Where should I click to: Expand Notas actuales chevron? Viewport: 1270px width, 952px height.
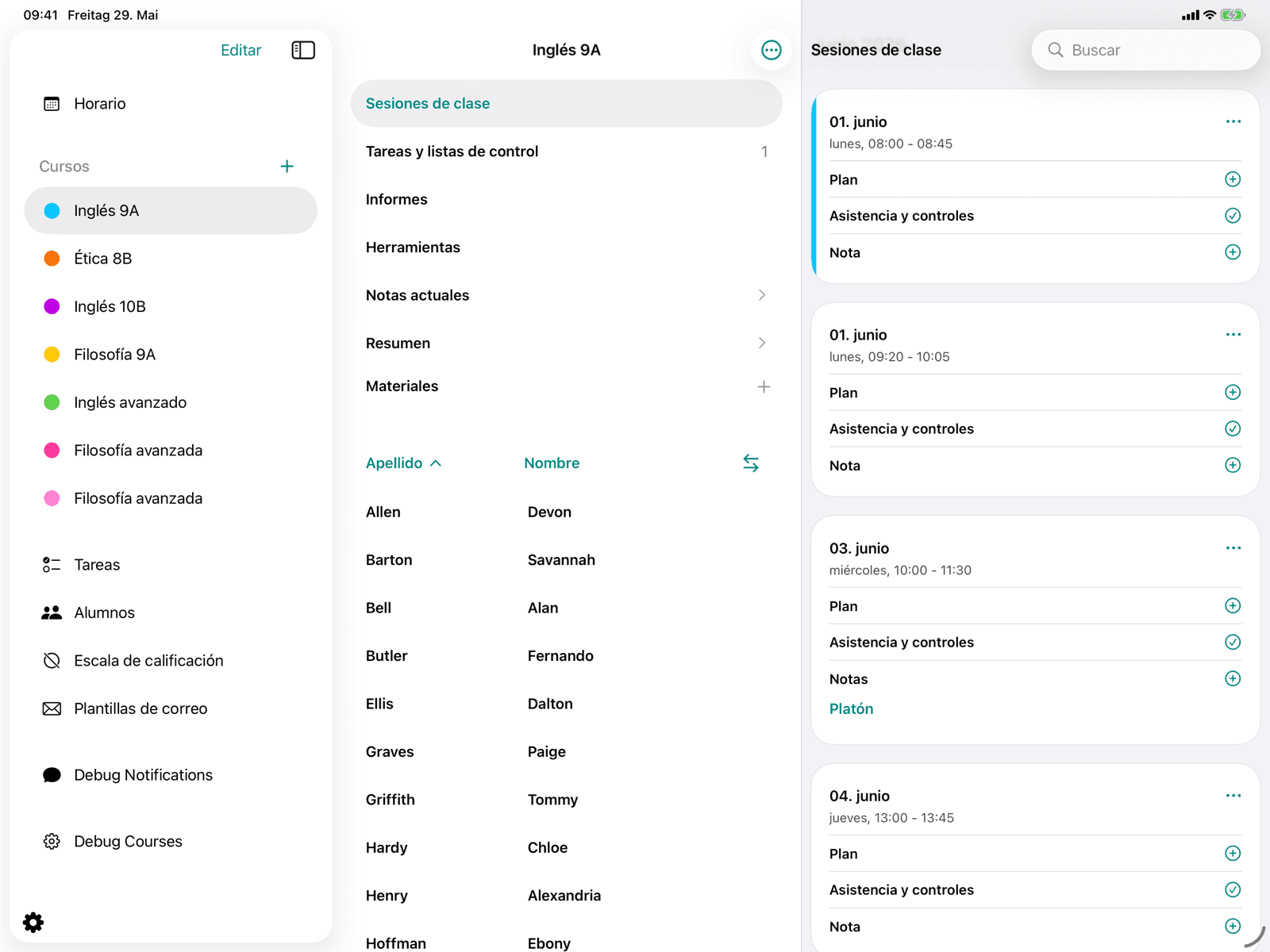coord(762,295)
